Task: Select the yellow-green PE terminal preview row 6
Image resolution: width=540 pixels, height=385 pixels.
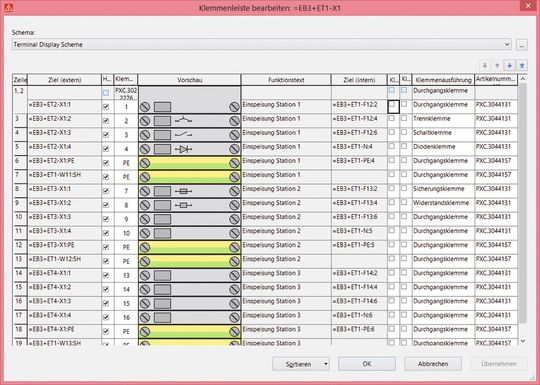Action: (x=189, y=163)
